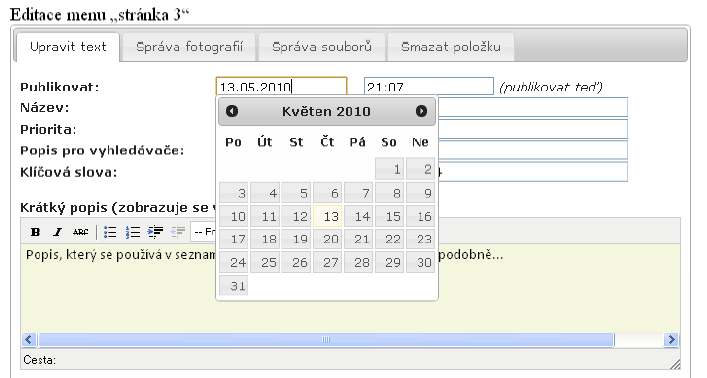Screen dimensions: 707x378
Task: Select day 31 in calendar
Action: coord(234,285)
